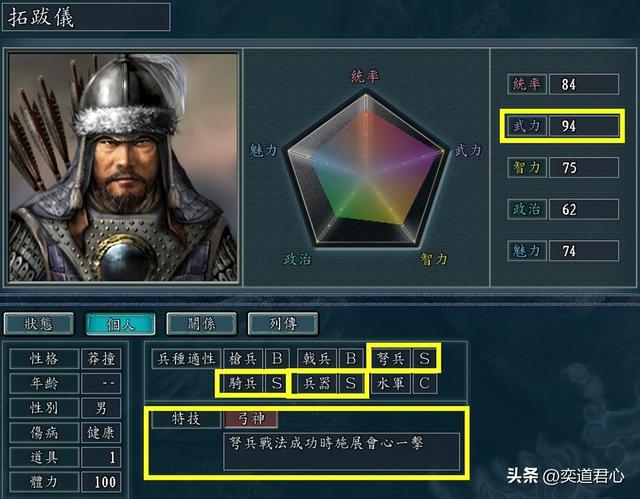640x499 pixels.
Task: Open the 關係 tab
Action: tap(202, 324)
